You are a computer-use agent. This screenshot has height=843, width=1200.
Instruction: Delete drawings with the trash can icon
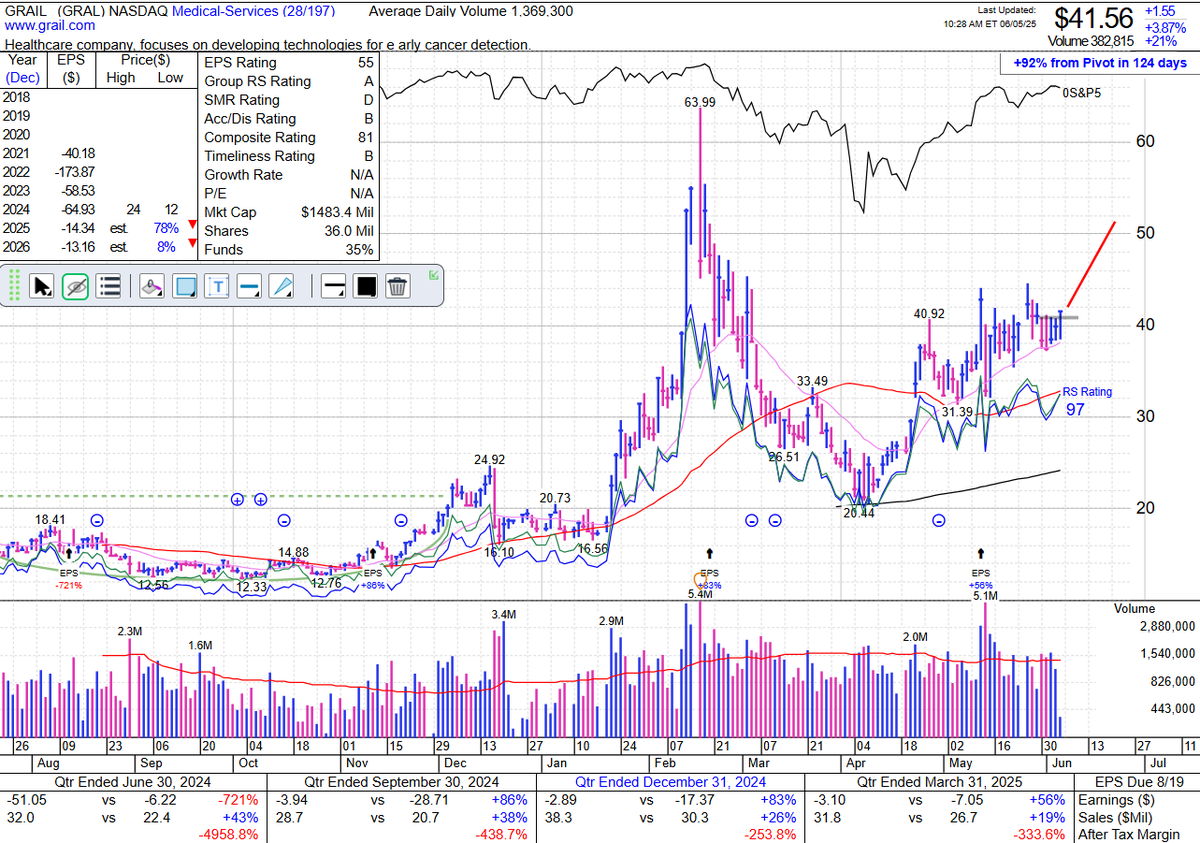coord(397,287)
